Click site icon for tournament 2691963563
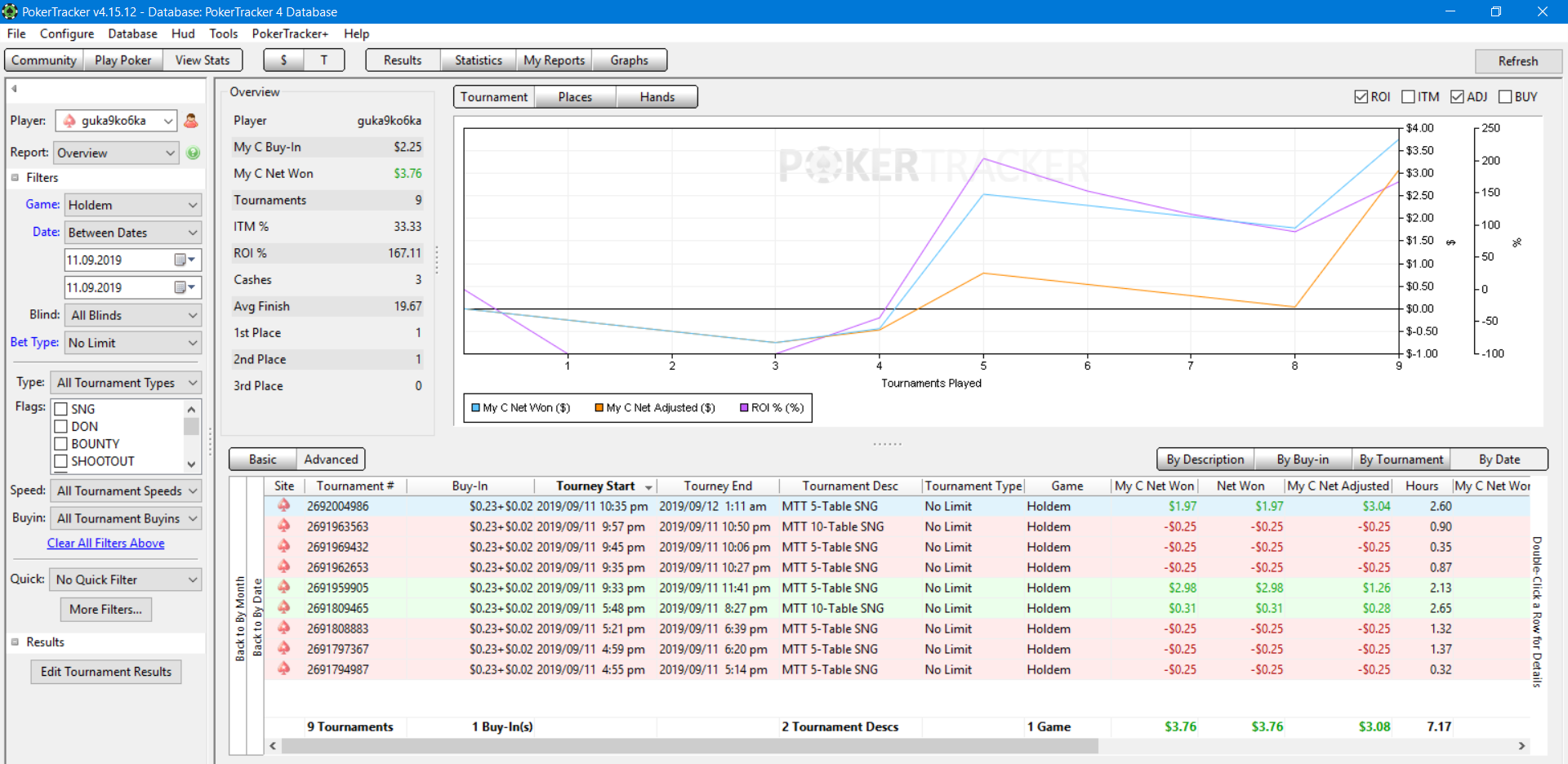 [x=284, y=526]
